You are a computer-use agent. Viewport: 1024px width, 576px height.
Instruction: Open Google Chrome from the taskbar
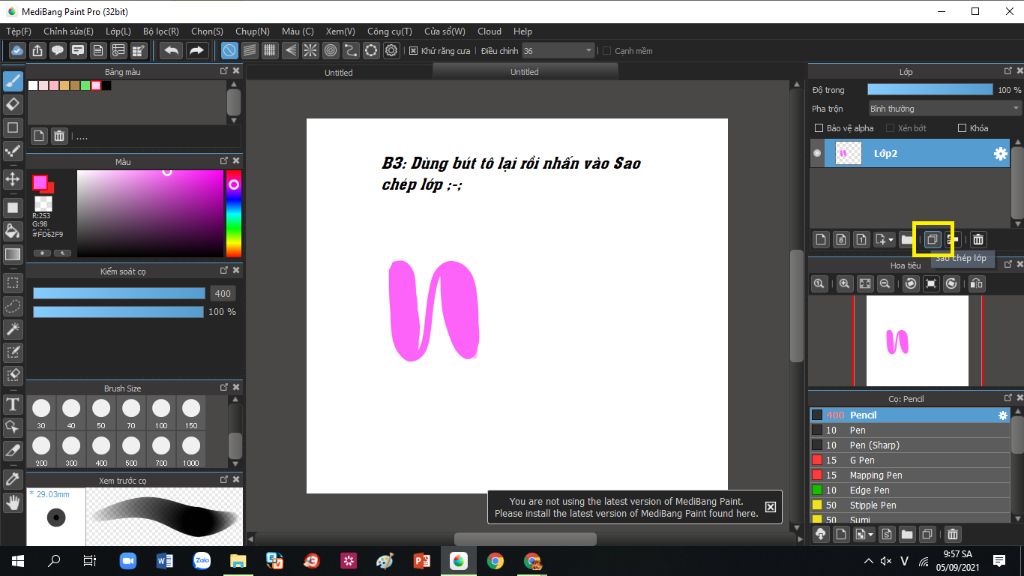pos(495,561)
